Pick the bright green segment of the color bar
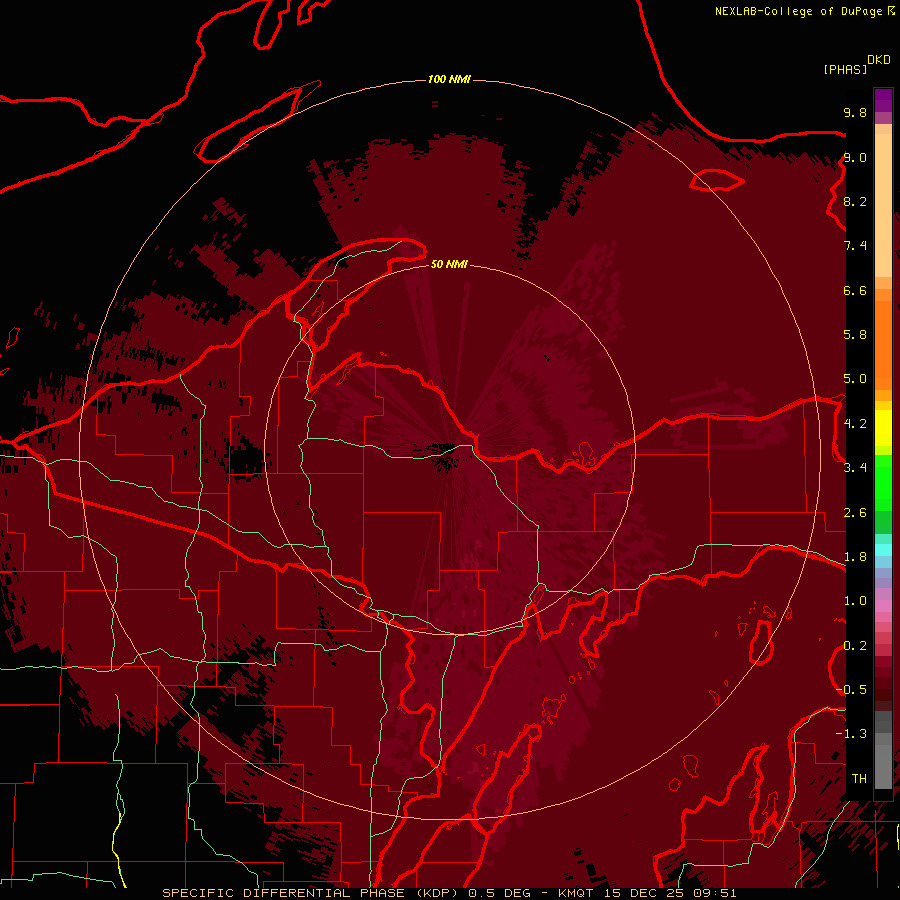Viewport: 900px width, 900px height. point(883,485)
